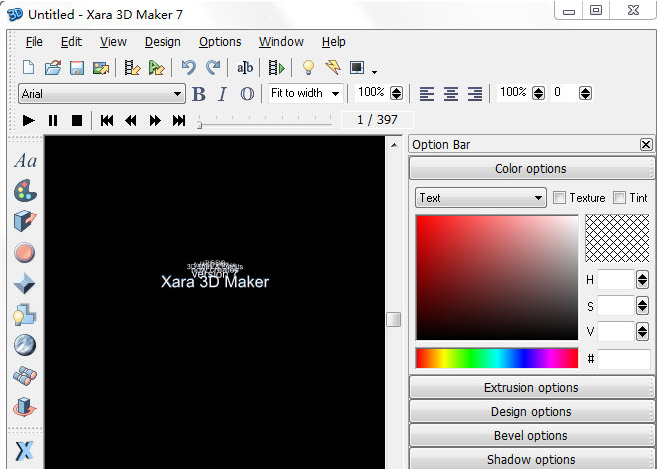Open the Window menu

(x=281, y=42)
